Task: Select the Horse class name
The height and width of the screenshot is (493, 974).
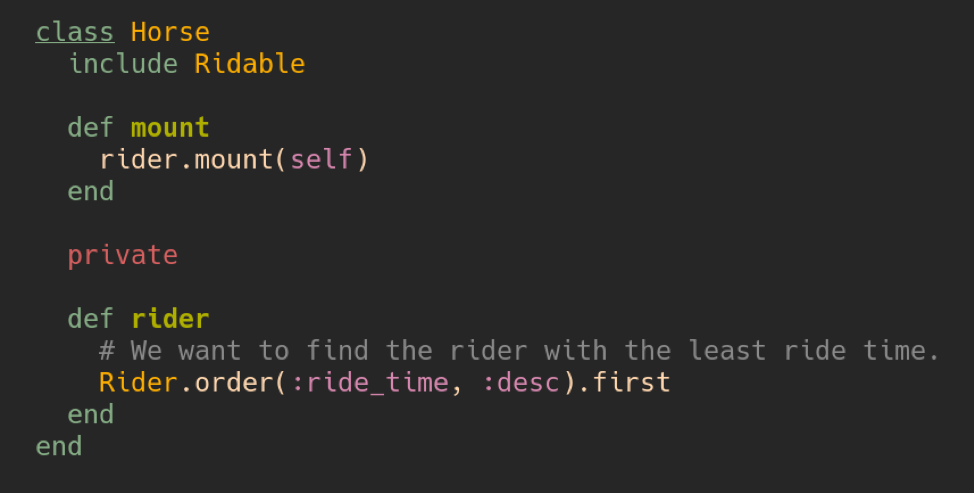Action: [170, 32]
